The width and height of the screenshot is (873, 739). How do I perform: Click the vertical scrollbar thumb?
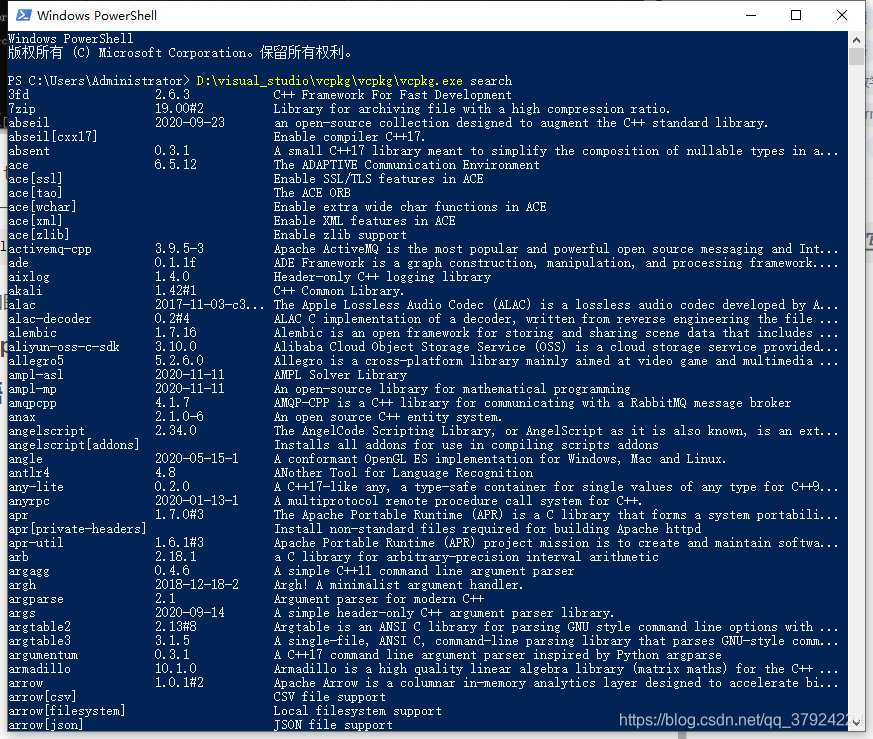point(856,57)
